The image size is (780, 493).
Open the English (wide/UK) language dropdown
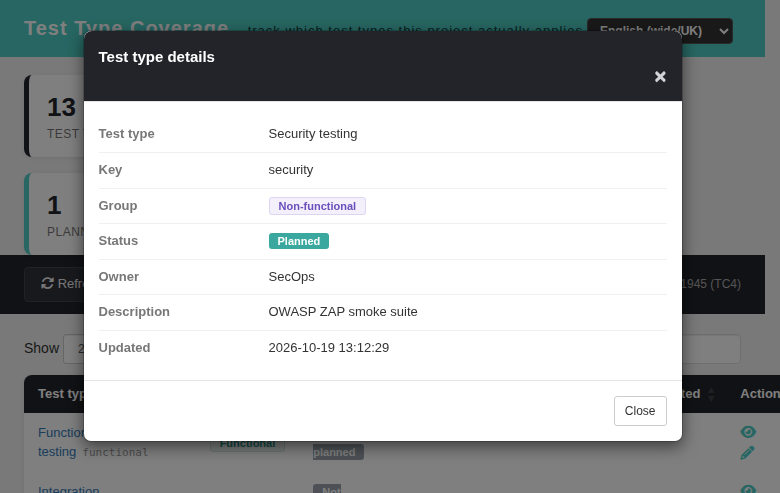pyautogui.click(x=660, y=31)
